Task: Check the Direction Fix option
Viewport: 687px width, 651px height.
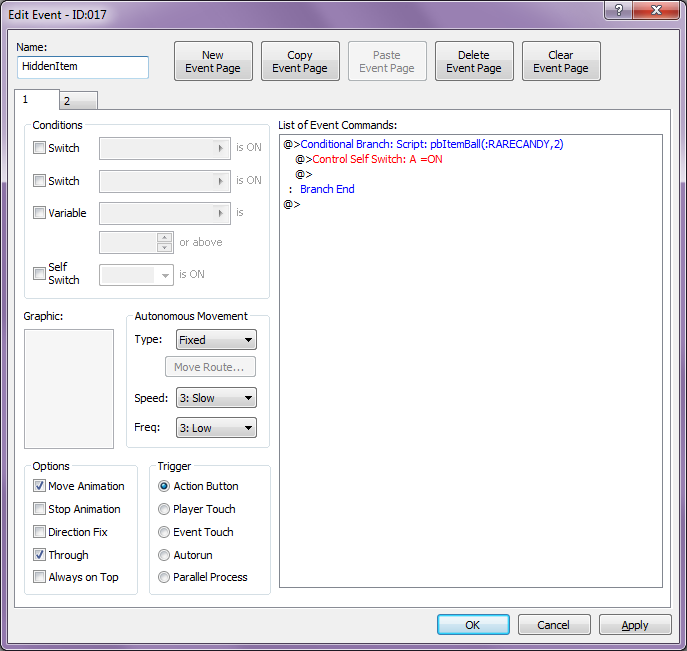Action: [39, 532]
